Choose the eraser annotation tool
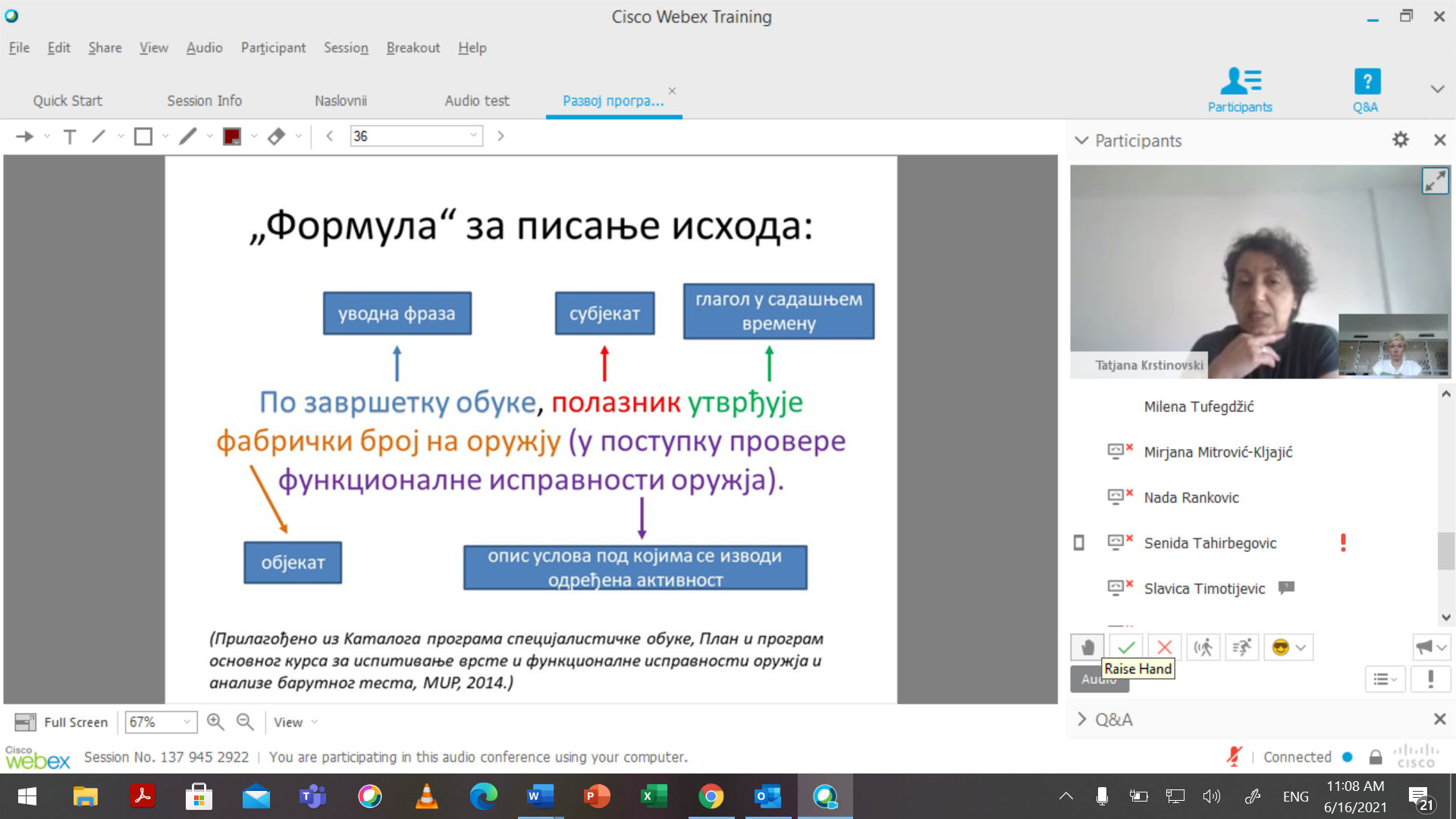Viewport: 1456px width, 819px height. (x=276, y=136)
